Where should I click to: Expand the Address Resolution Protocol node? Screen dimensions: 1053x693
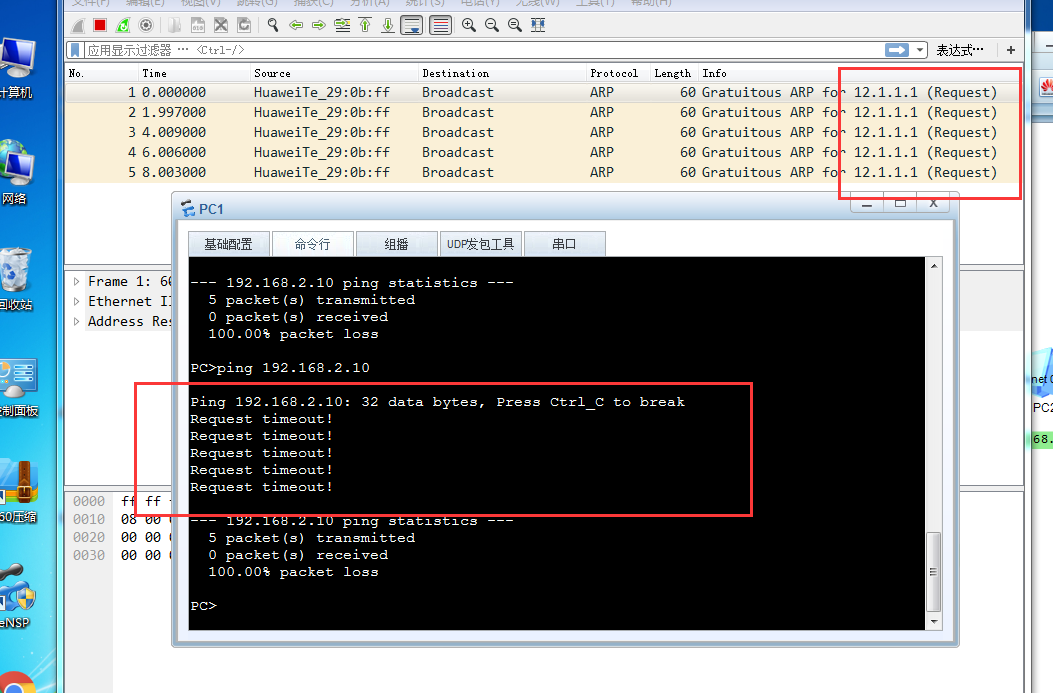pyautogui.click(x=77, y=322)
